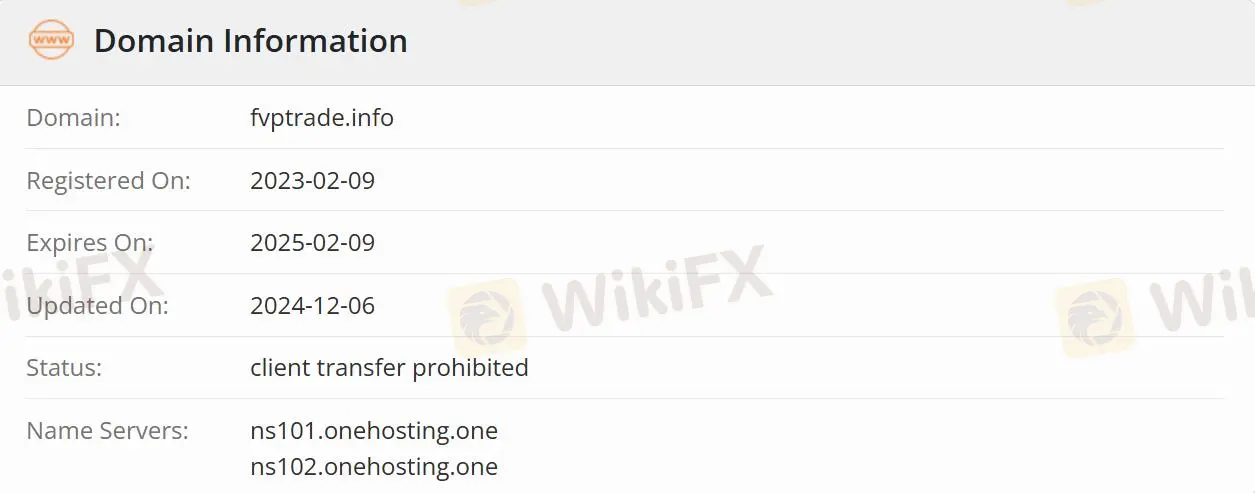Select the 2024-12-06 updated date
1255x493 pixels.
[x=312, y=305]
